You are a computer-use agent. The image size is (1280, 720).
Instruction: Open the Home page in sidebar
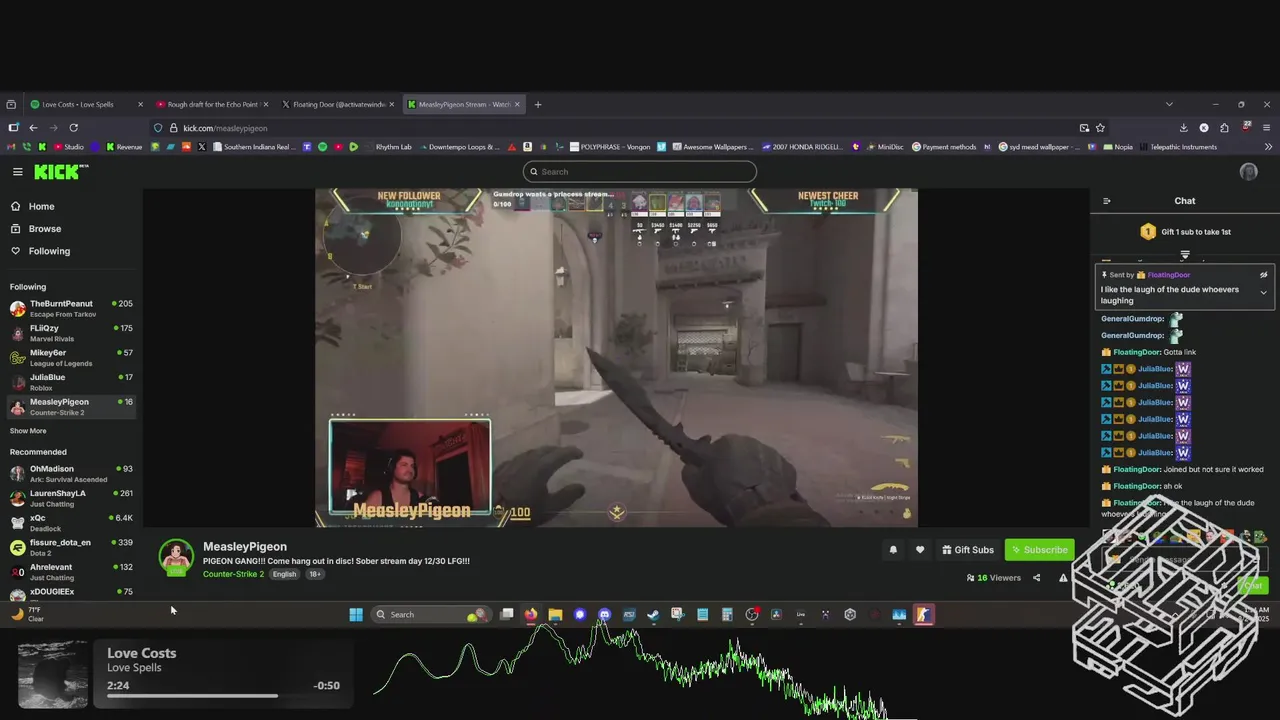coord(41,206)
